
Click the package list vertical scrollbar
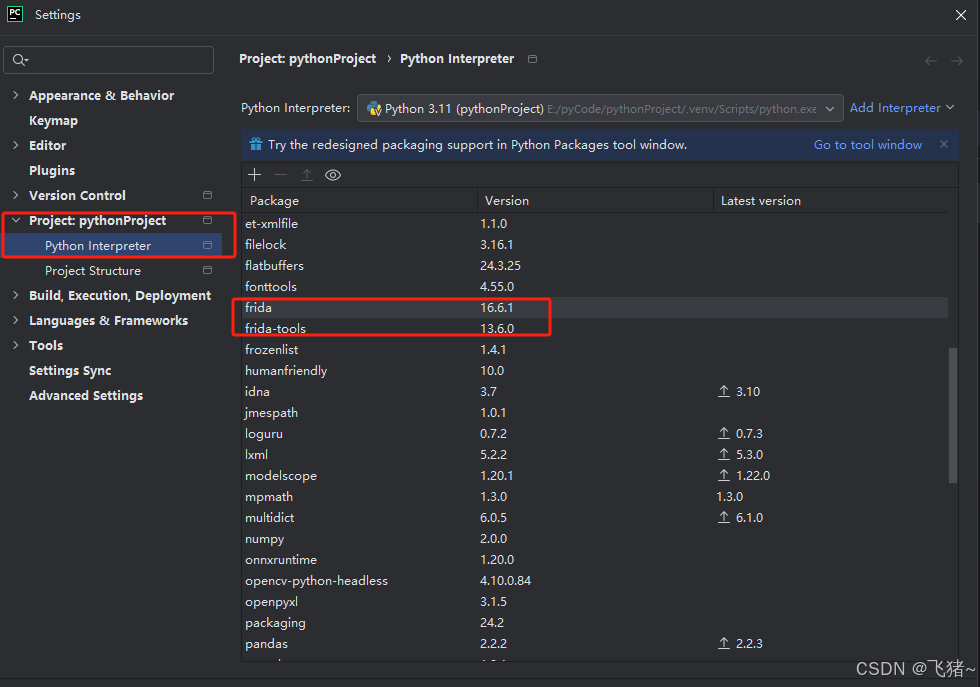coord(952,415)
